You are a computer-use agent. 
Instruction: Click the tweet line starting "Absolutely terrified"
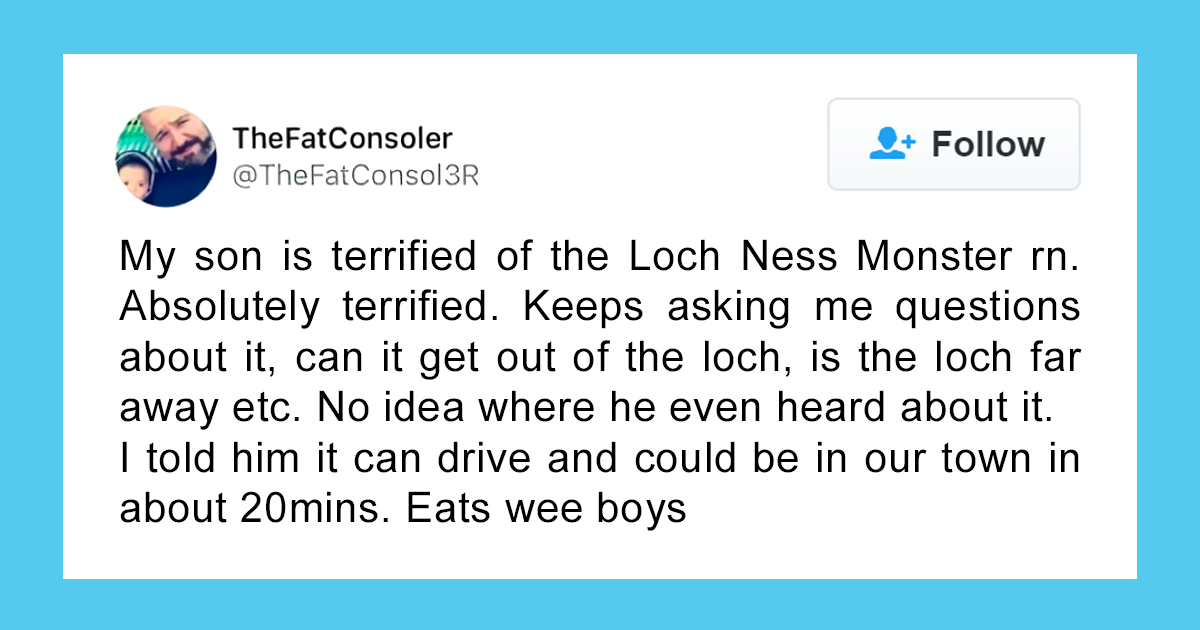click(600, 308)
